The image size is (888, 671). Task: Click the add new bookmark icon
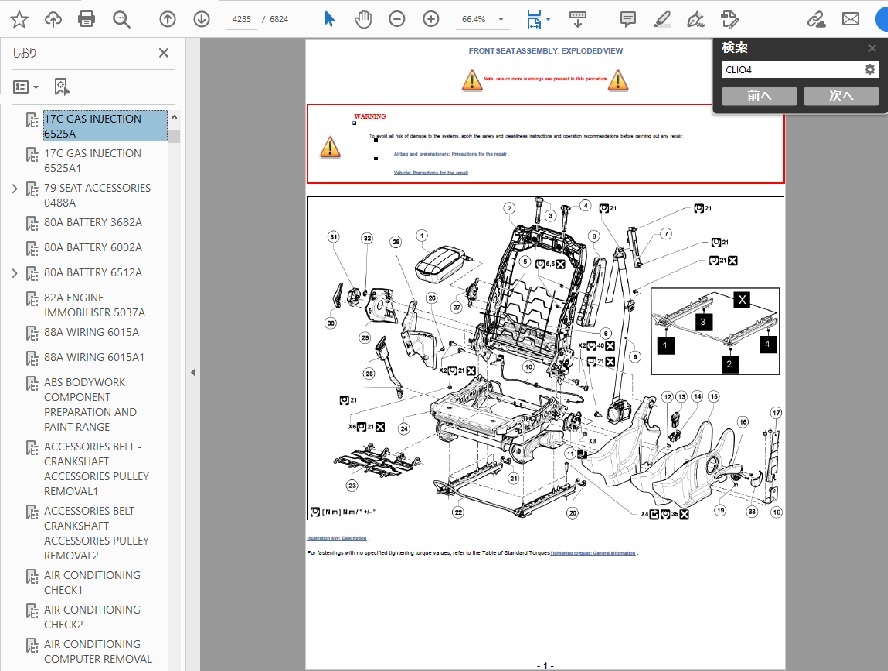62,87
